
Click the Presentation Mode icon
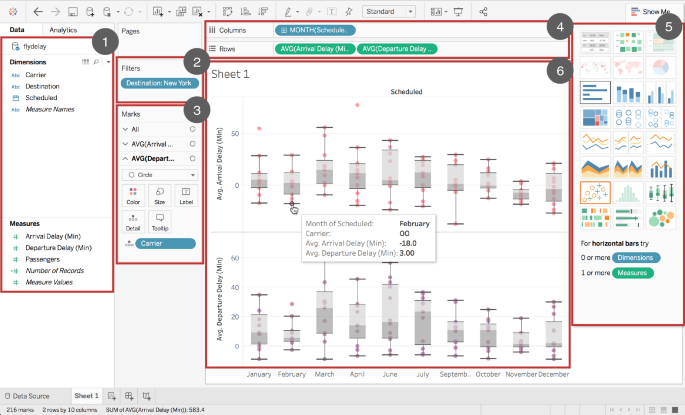click(x=458, y=12)
